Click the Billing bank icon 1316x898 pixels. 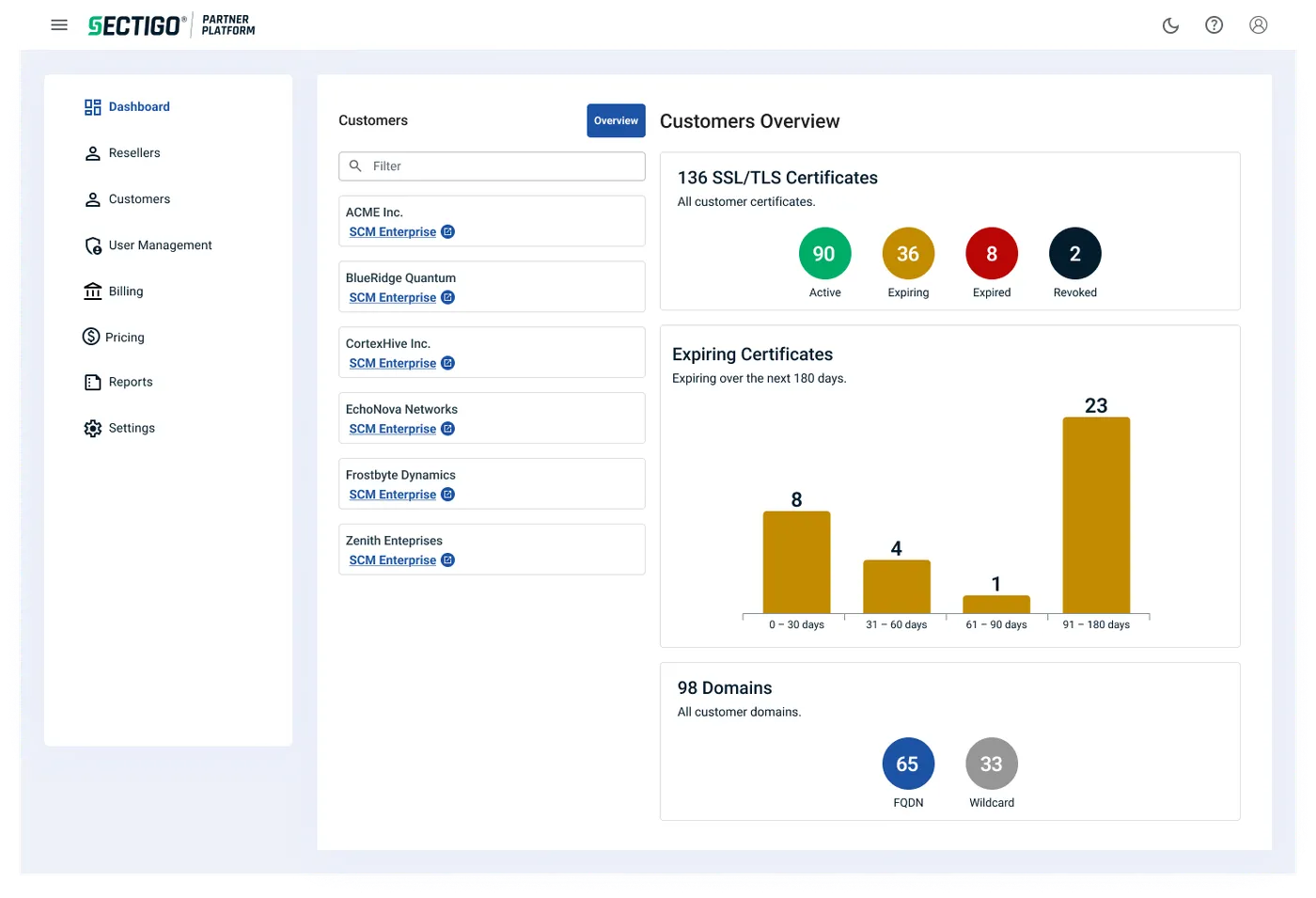92,291
